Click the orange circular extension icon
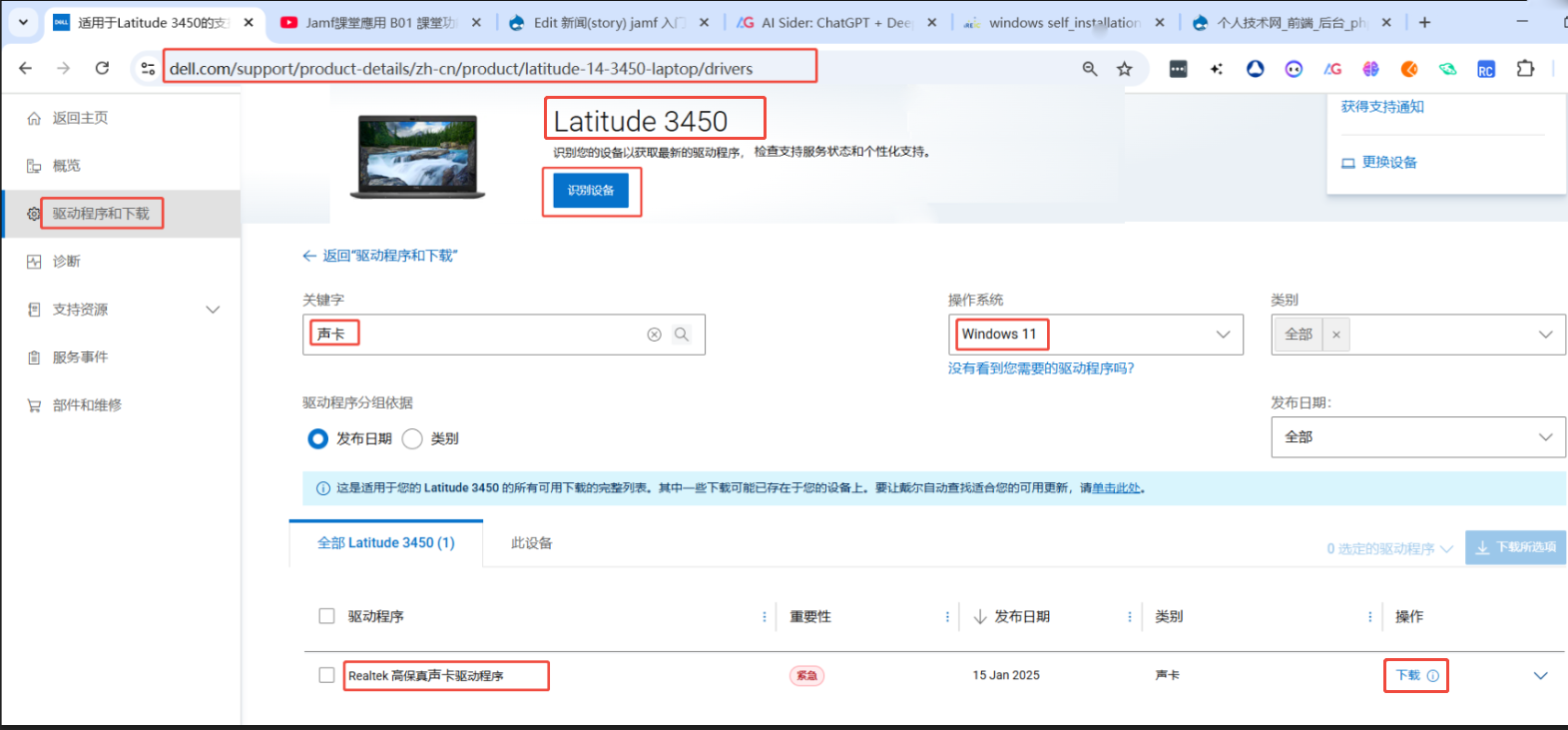Viewport: 1568px width, 730px height. pyautogui.click(x=1409, y=69)
